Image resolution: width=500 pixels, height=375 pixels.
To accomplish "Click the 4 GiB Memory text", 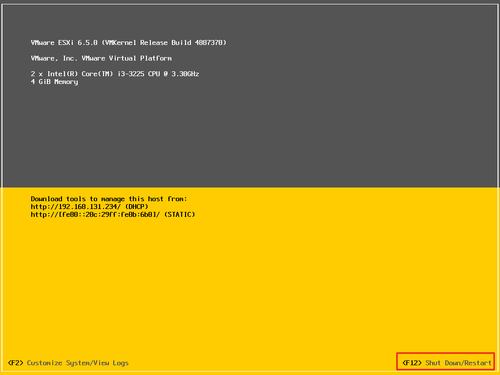I will (x=54, y=82).
